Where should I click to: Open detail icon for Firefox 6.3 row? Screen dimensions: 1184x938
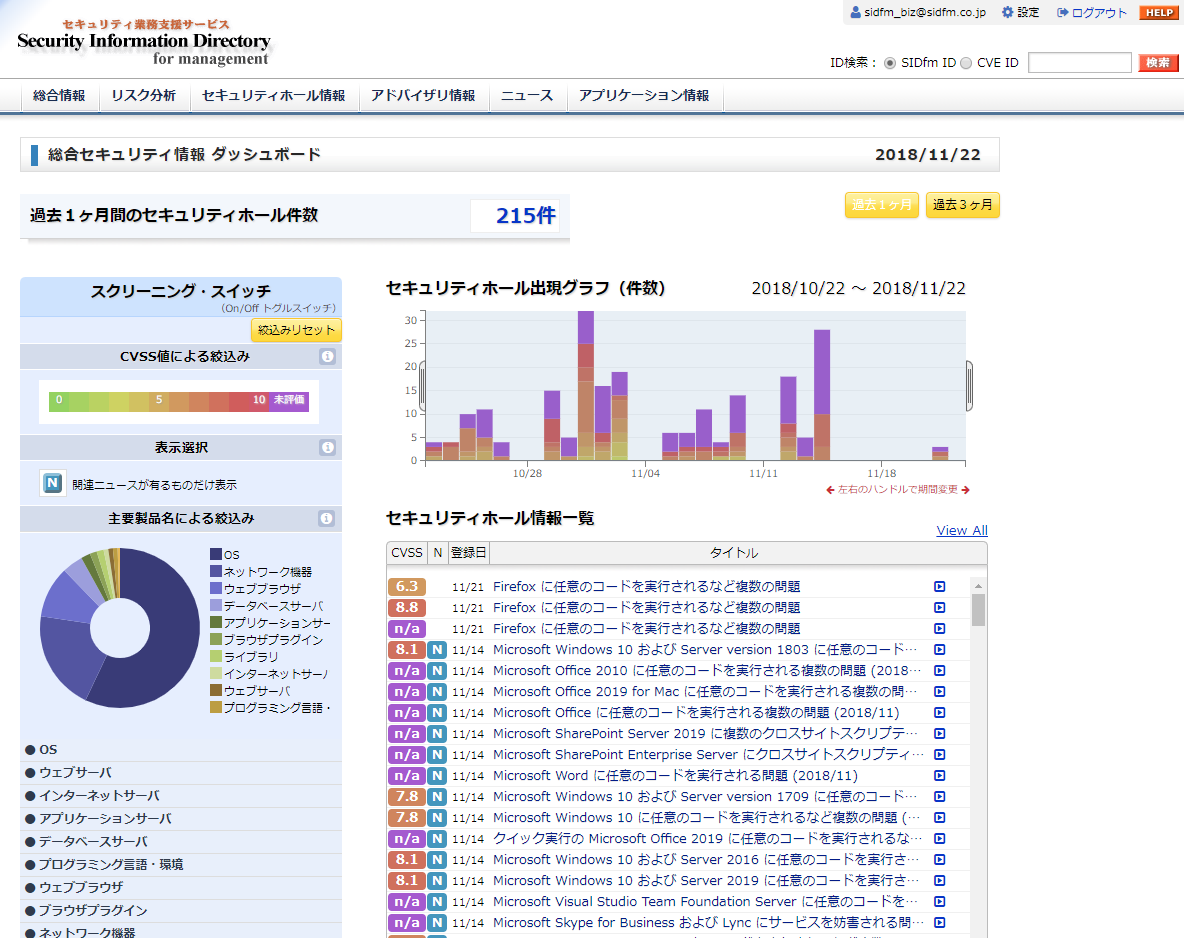tap(939, 587)
